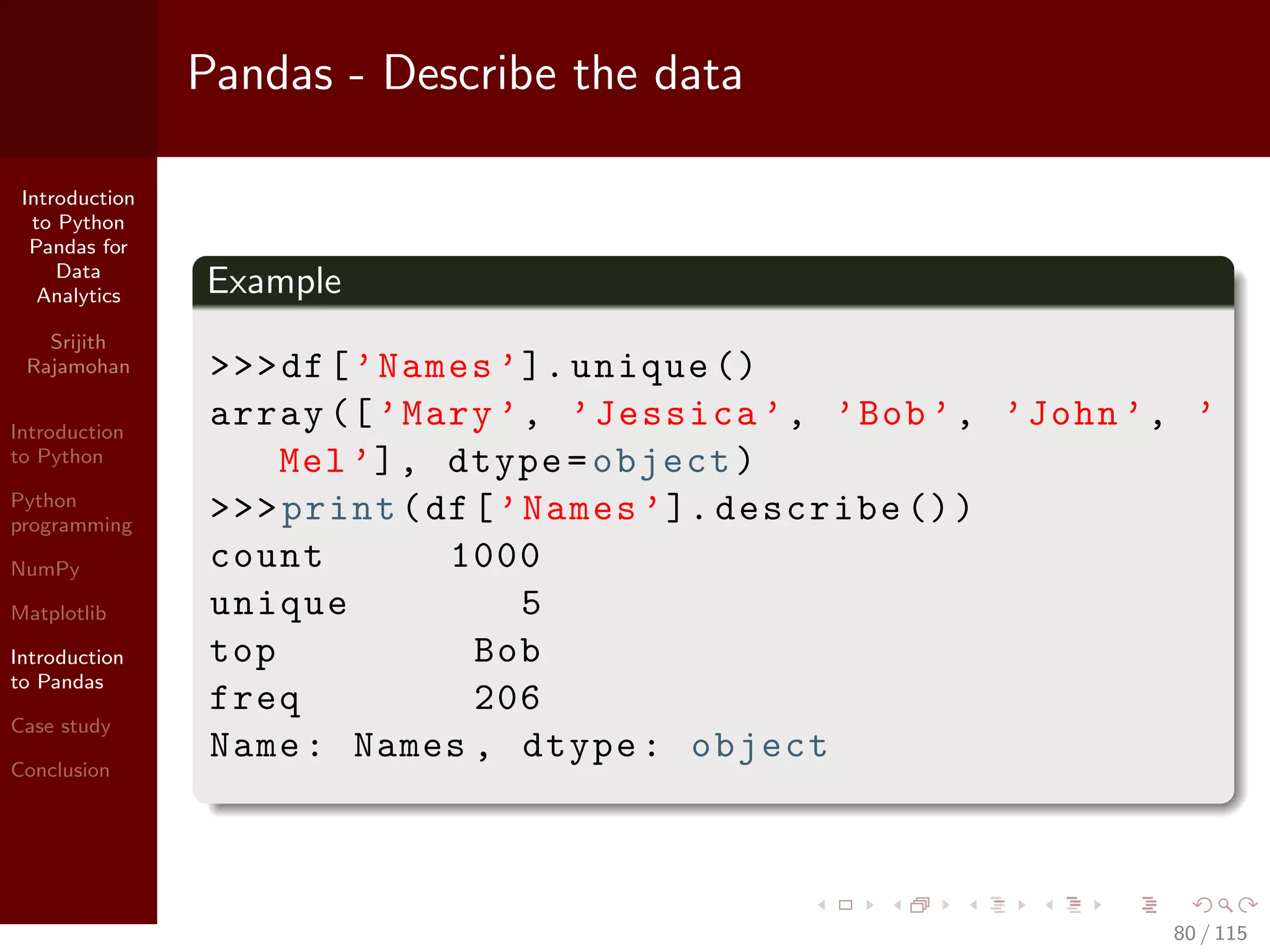Jump to Introduction to Pandas section
Image resolution: width=1270 pixels, height=952 pixels.
tap(67, 669)
